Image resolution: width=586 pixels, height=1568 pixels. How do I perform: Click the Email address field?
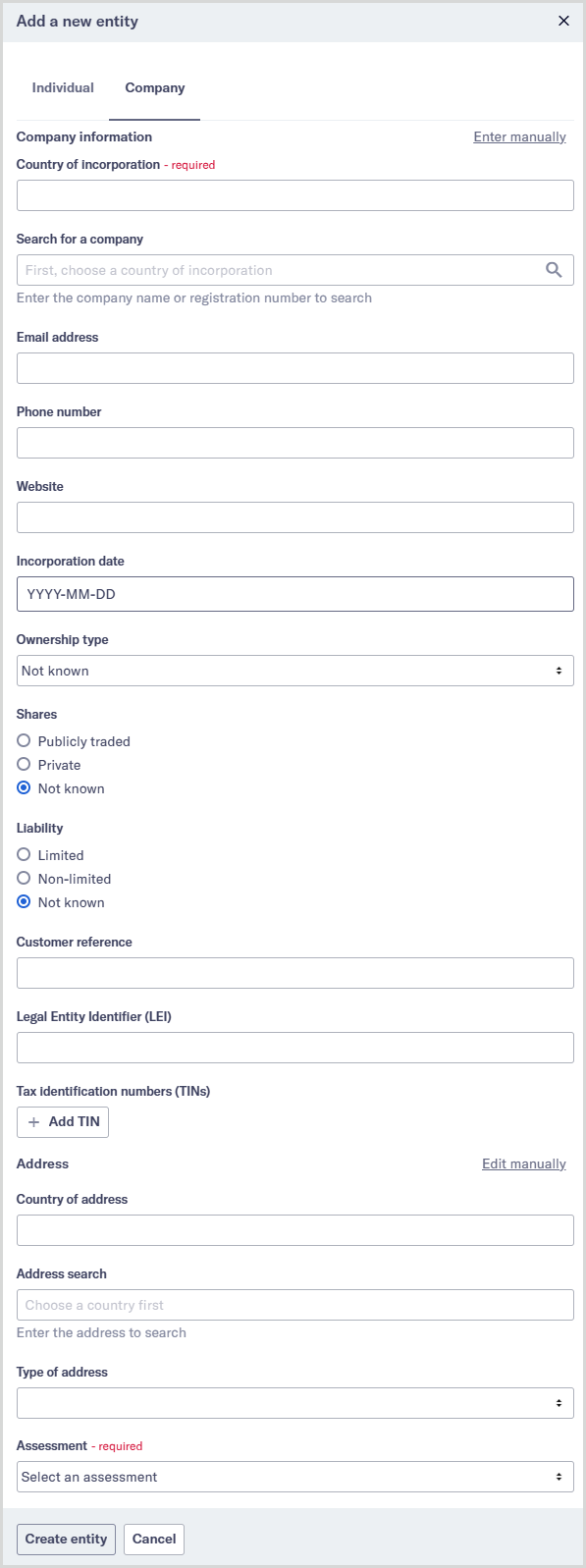point(294,367)
